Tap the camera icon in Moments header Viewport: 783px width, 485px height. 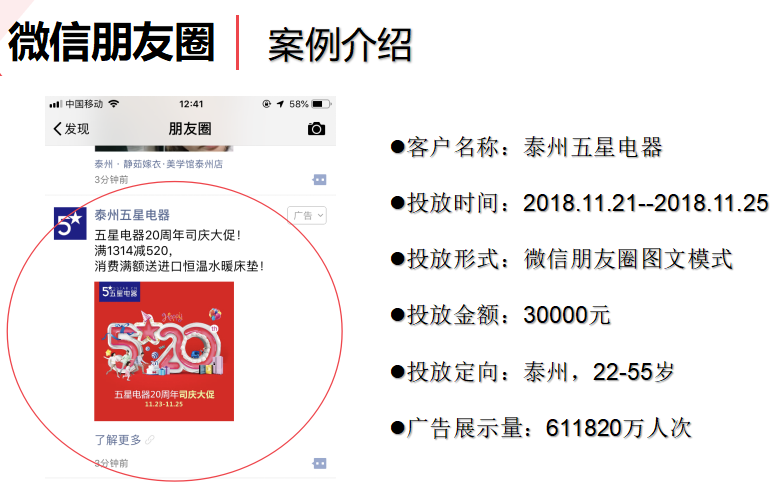pyautogui.click(x=316, y=129)
